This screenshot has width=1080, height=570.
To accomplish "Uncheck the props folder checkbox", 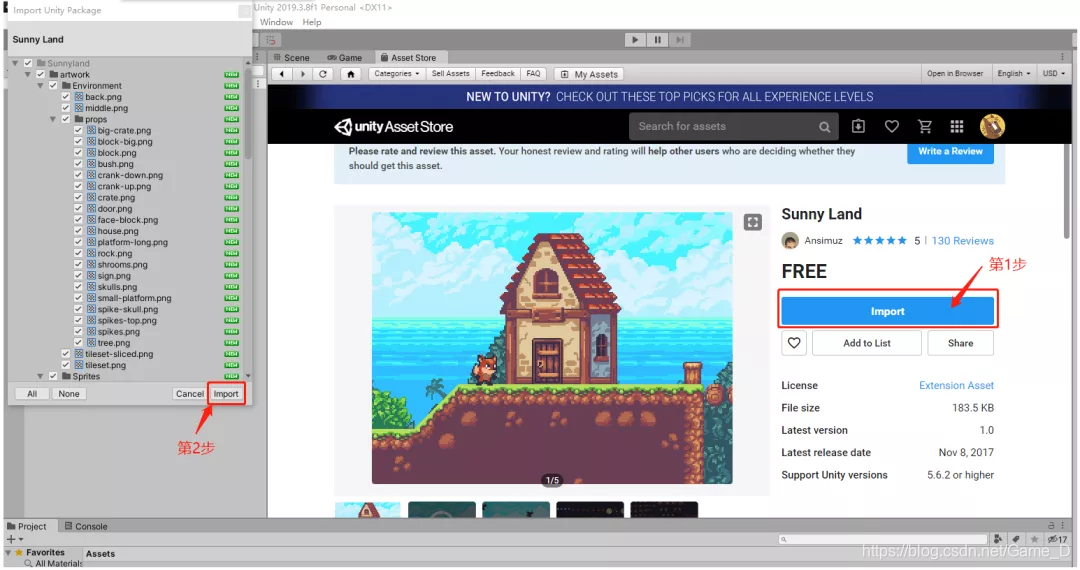I will click(66, 119).
